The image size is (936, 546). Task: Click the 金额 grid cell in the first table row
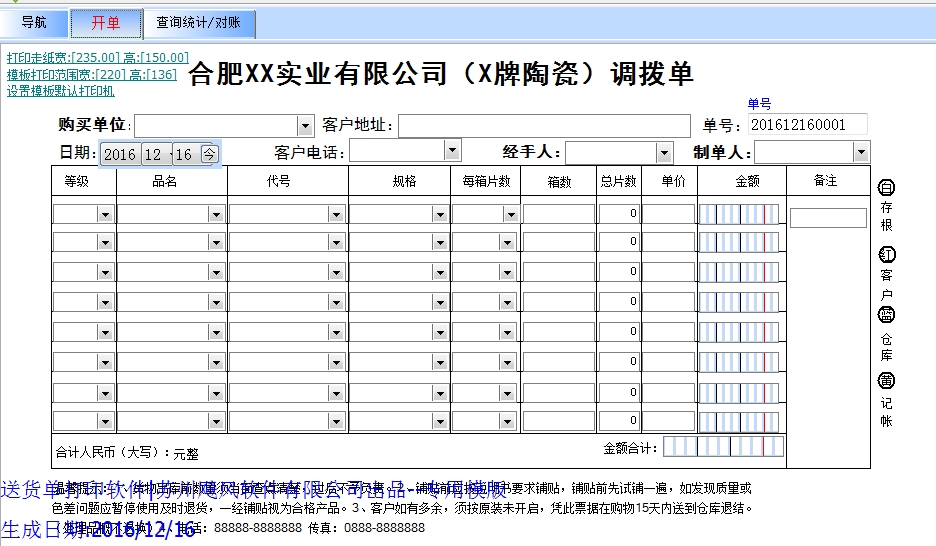click(739, 214)
